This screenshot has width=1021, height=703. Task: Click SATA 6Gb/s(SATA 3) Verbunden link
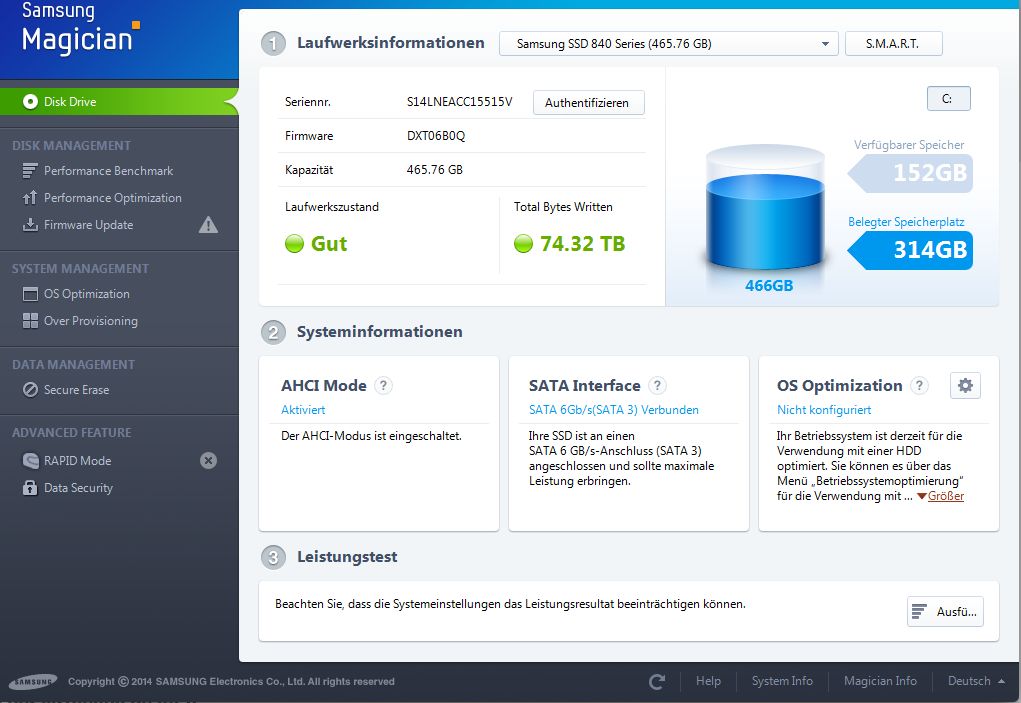pos(613,410)
